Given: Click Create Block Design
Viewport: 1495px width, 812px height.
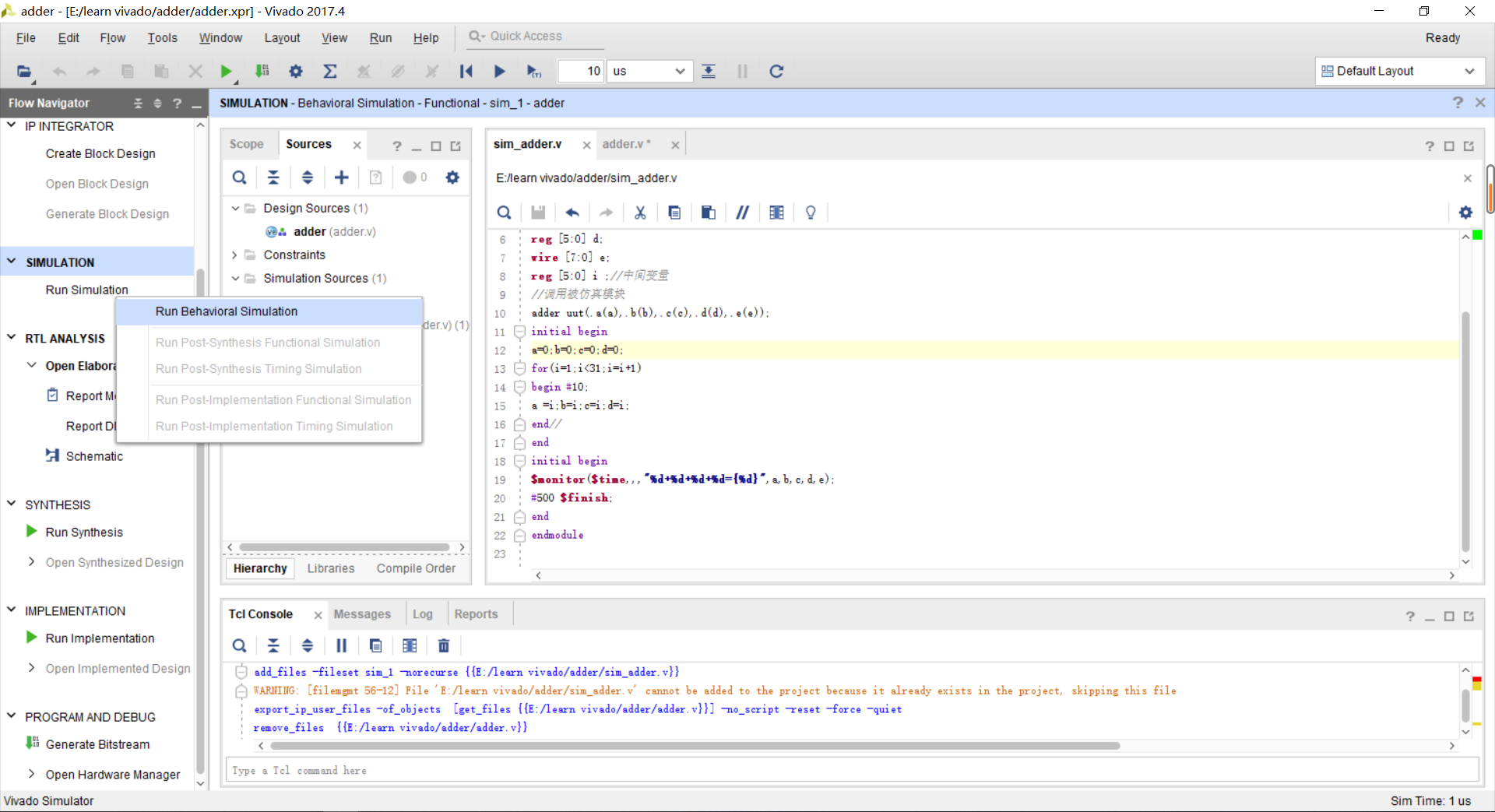Looking at the screenshot, I should click(x=100, y=154).
